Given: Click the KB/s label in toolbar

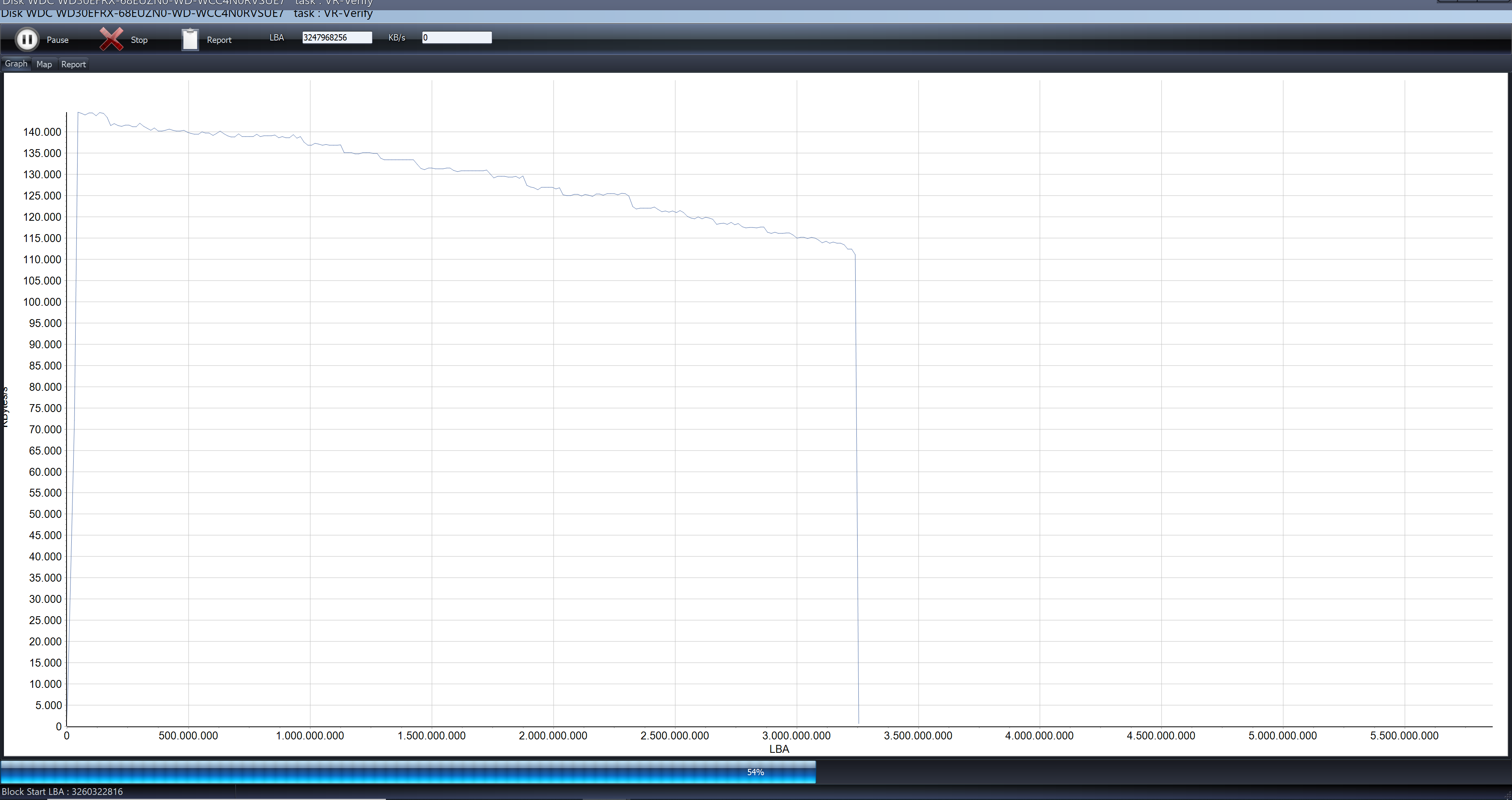Looking at the screenshot, I should click(397, 37).
